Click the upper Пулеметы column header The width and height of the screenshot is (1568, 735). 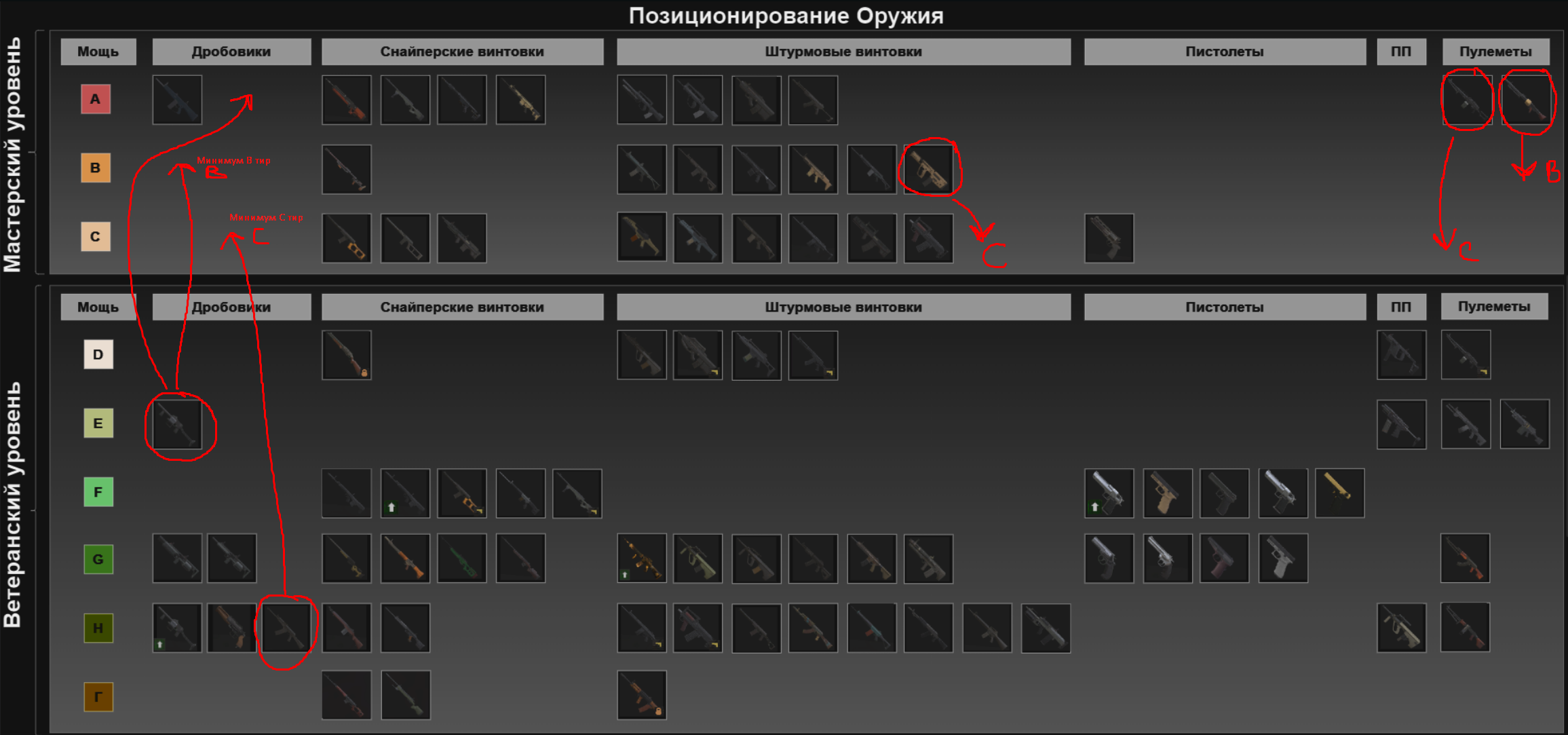pyautogui.click(x=1495, y=52)
